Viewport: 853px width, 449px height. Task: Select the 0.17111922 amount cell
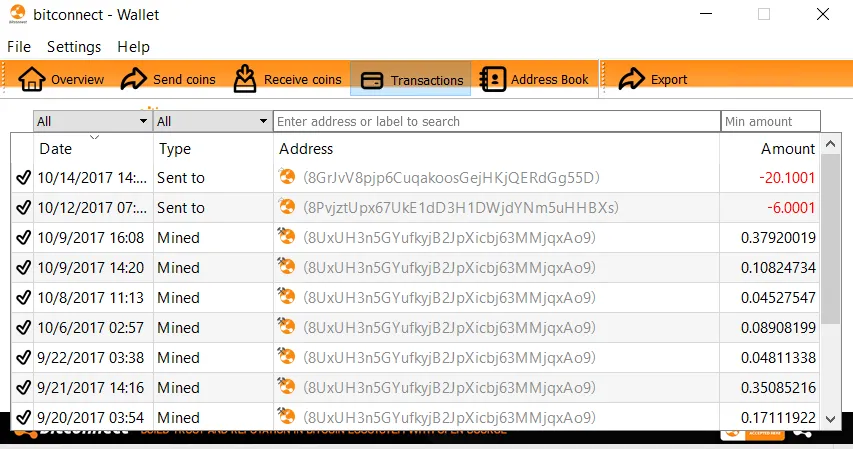pyautogui.click(x=778, y=417)
